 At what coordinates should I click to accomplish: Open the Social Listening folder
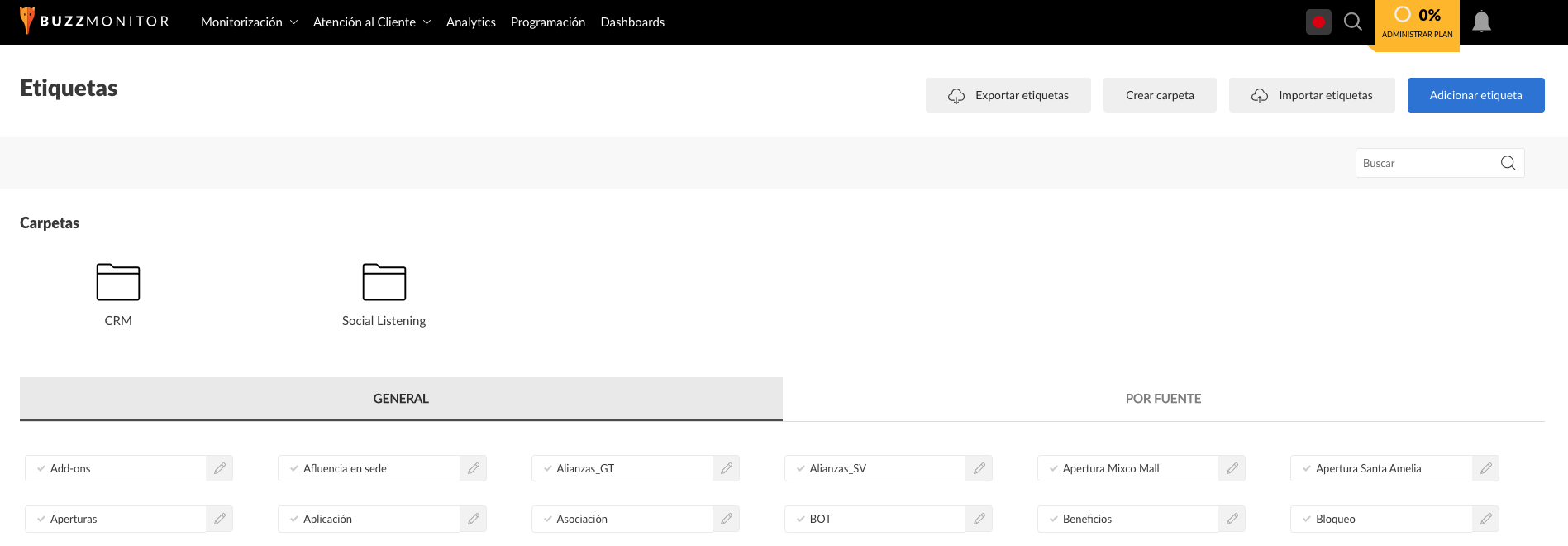[x=384, y=295]
